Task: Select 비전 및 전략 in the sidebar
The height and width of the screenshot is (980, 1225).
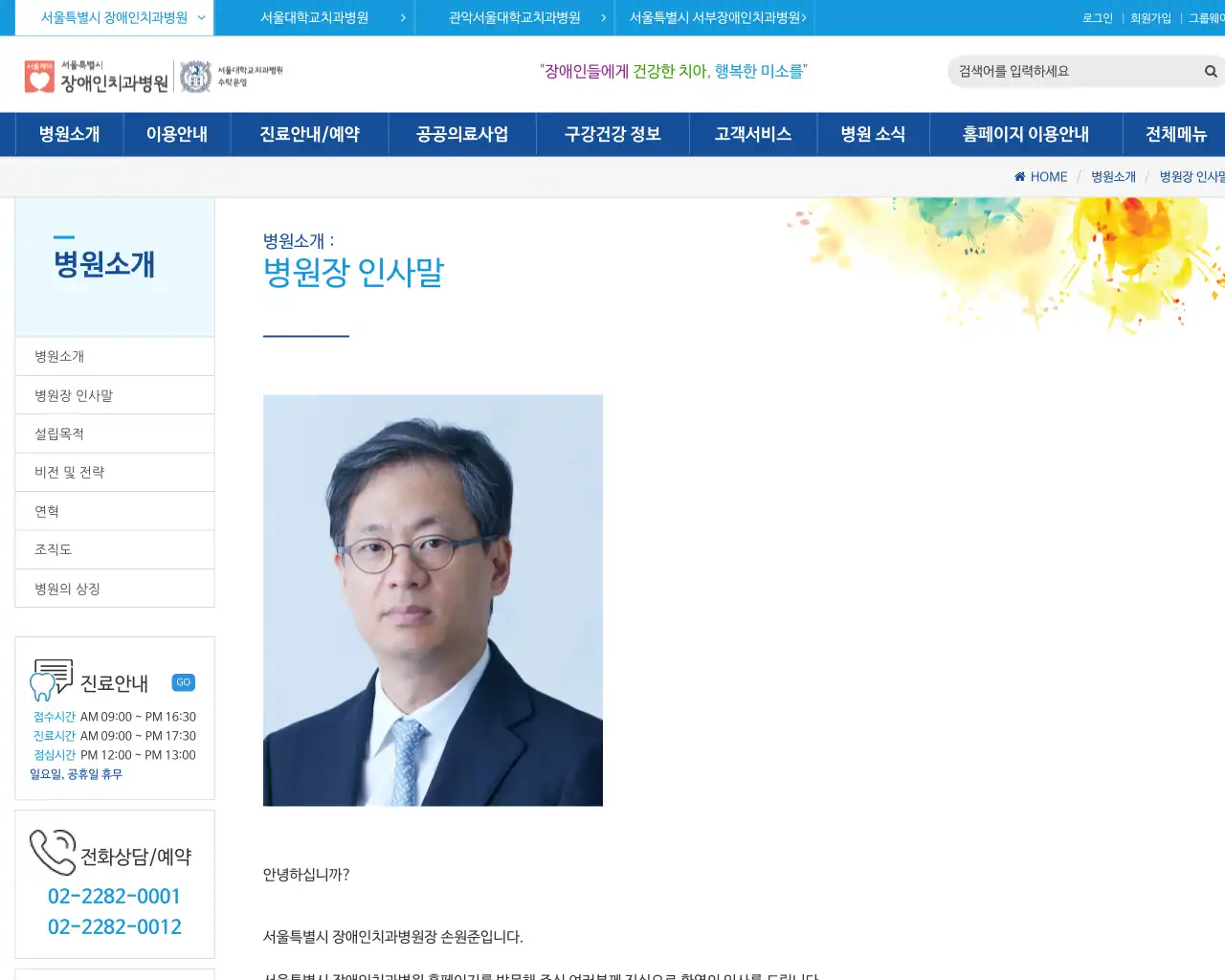Action: point(115,472)
